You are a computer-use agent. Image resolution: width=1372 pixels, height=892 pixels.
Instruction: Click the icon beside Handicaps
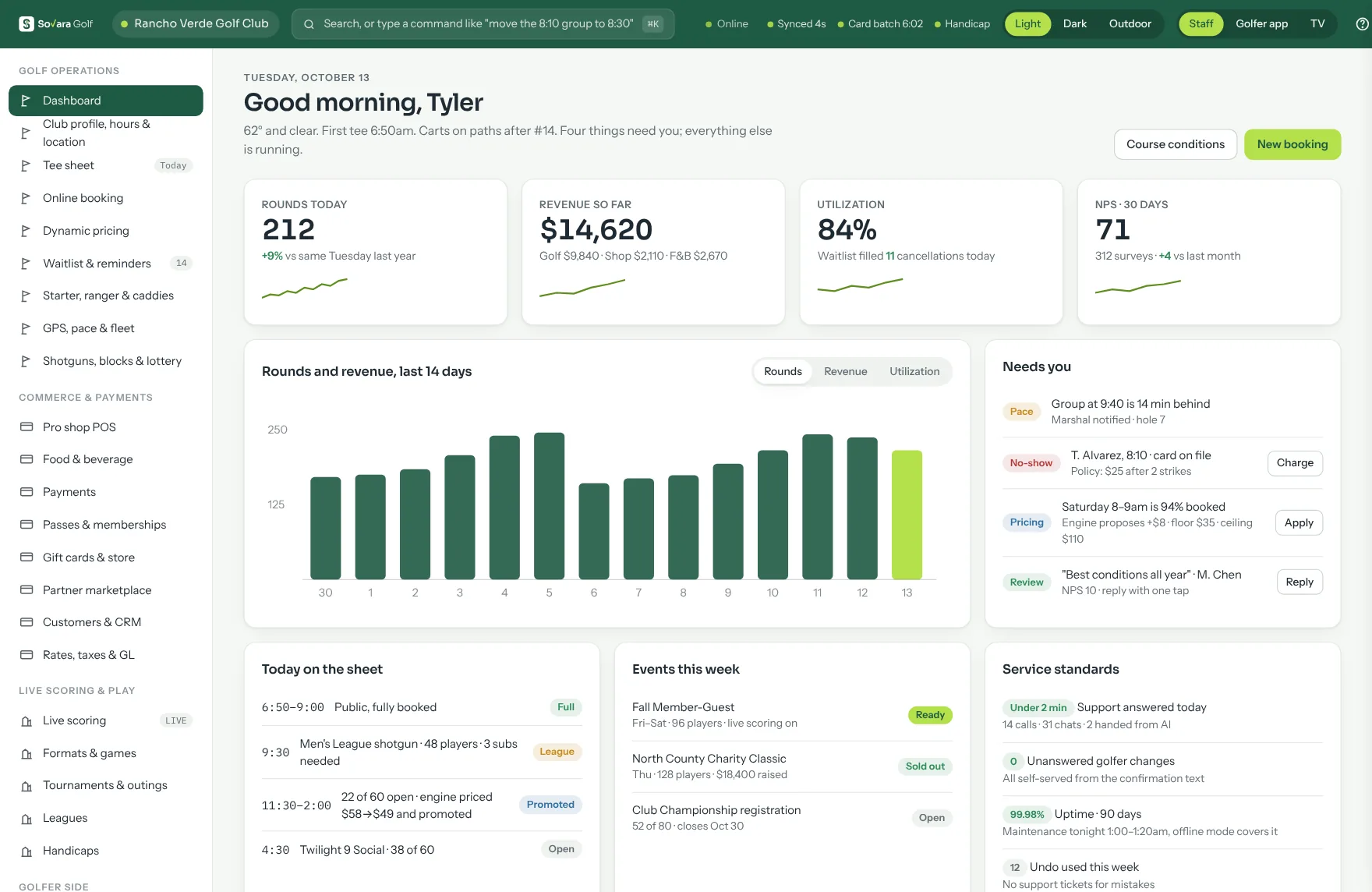pos(27,851)
